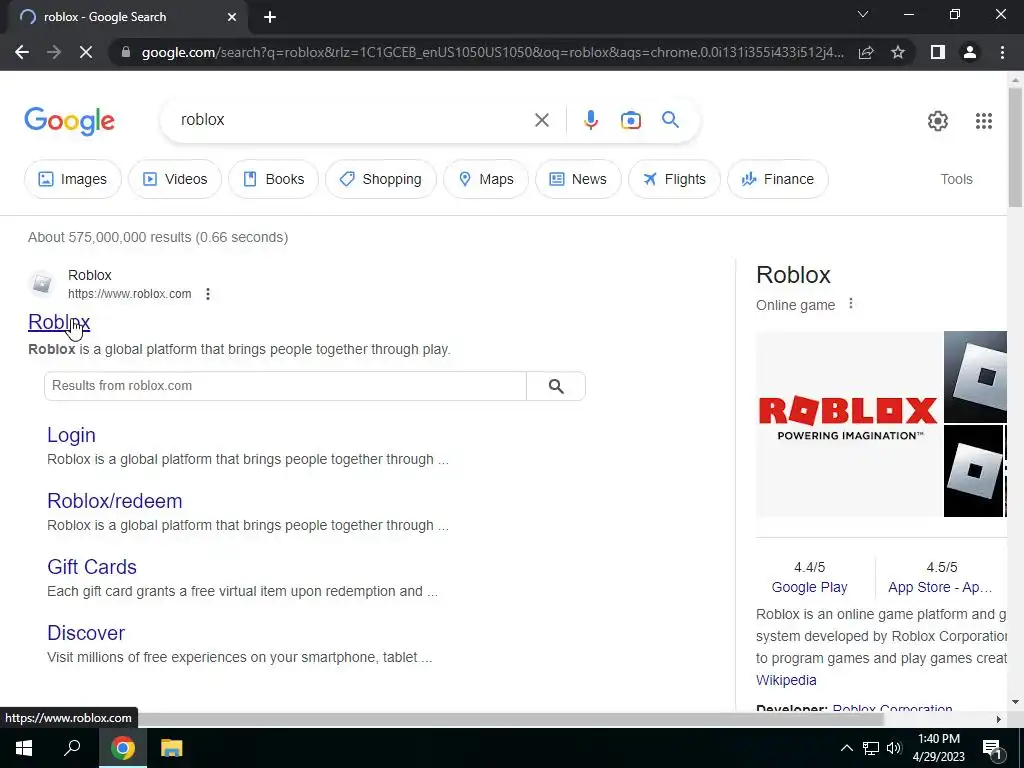Open the clock and date in taskbar
Screen dimensions: 1024x768
938,748
